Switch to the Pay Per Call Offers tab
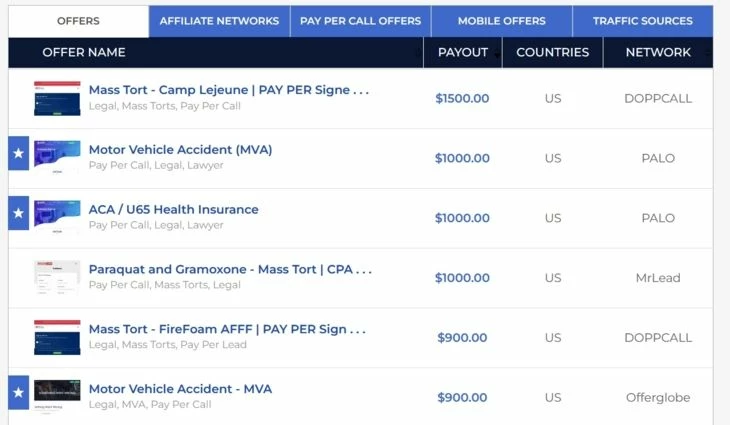The width and height of the screenshot is (730, 425). coord(360,21)
